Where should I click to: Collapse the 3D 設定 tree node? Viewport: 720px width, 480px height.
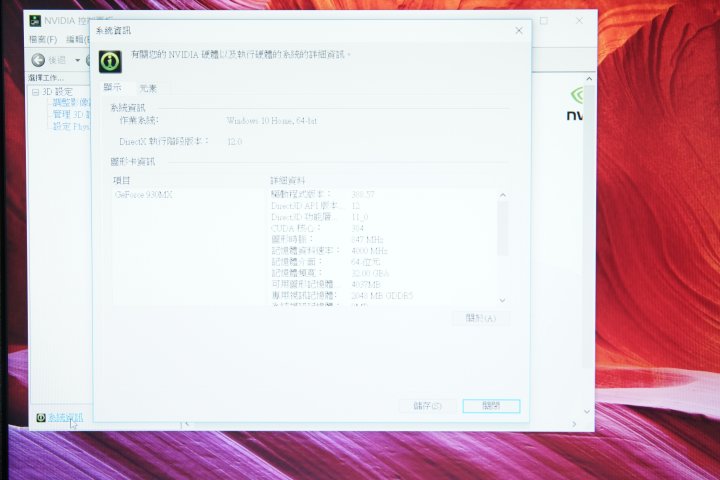[35, 92]
